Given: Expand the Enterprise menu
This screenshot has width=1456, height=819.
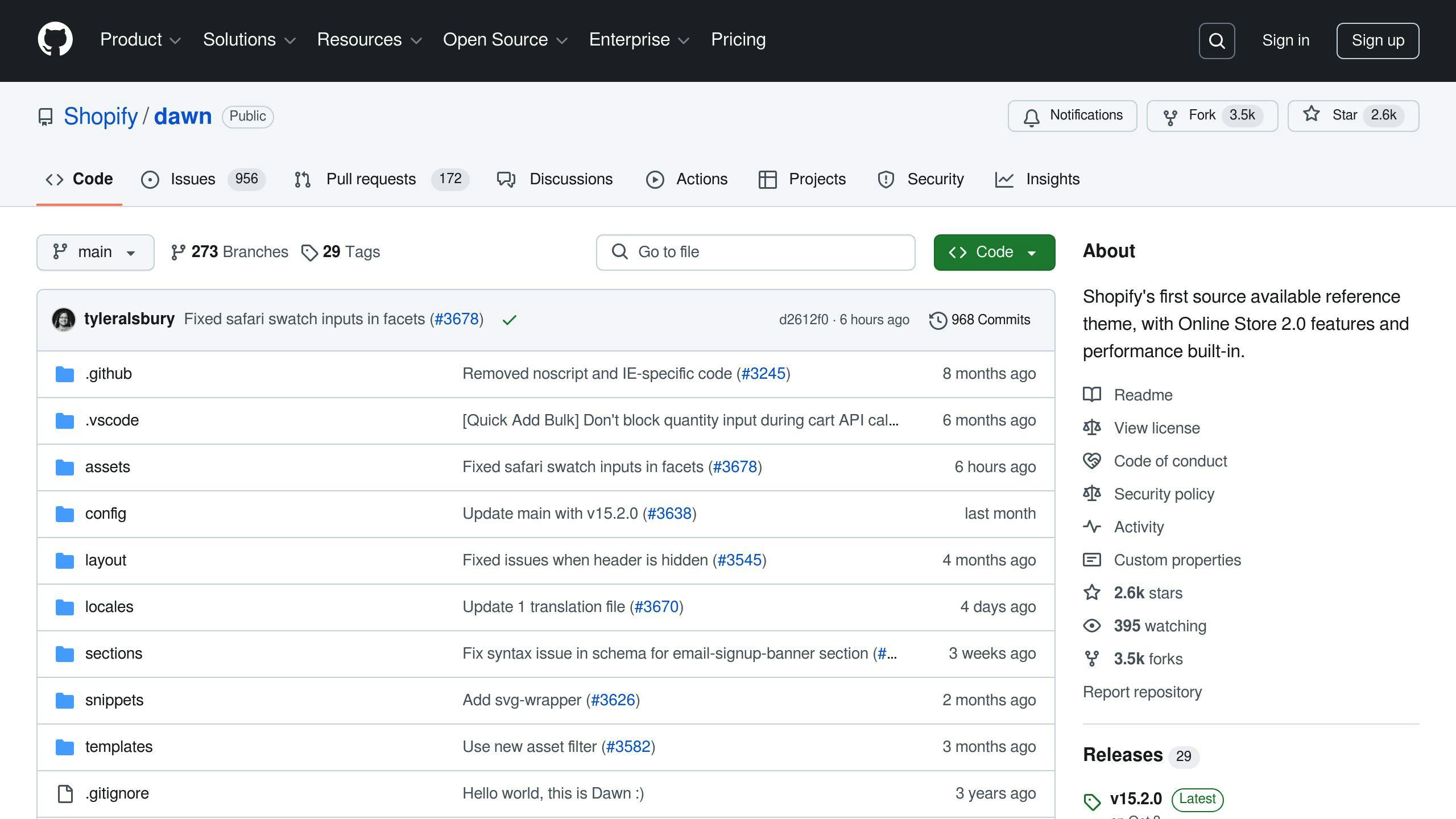Looking at the screenshot, I should pos(639,40).
